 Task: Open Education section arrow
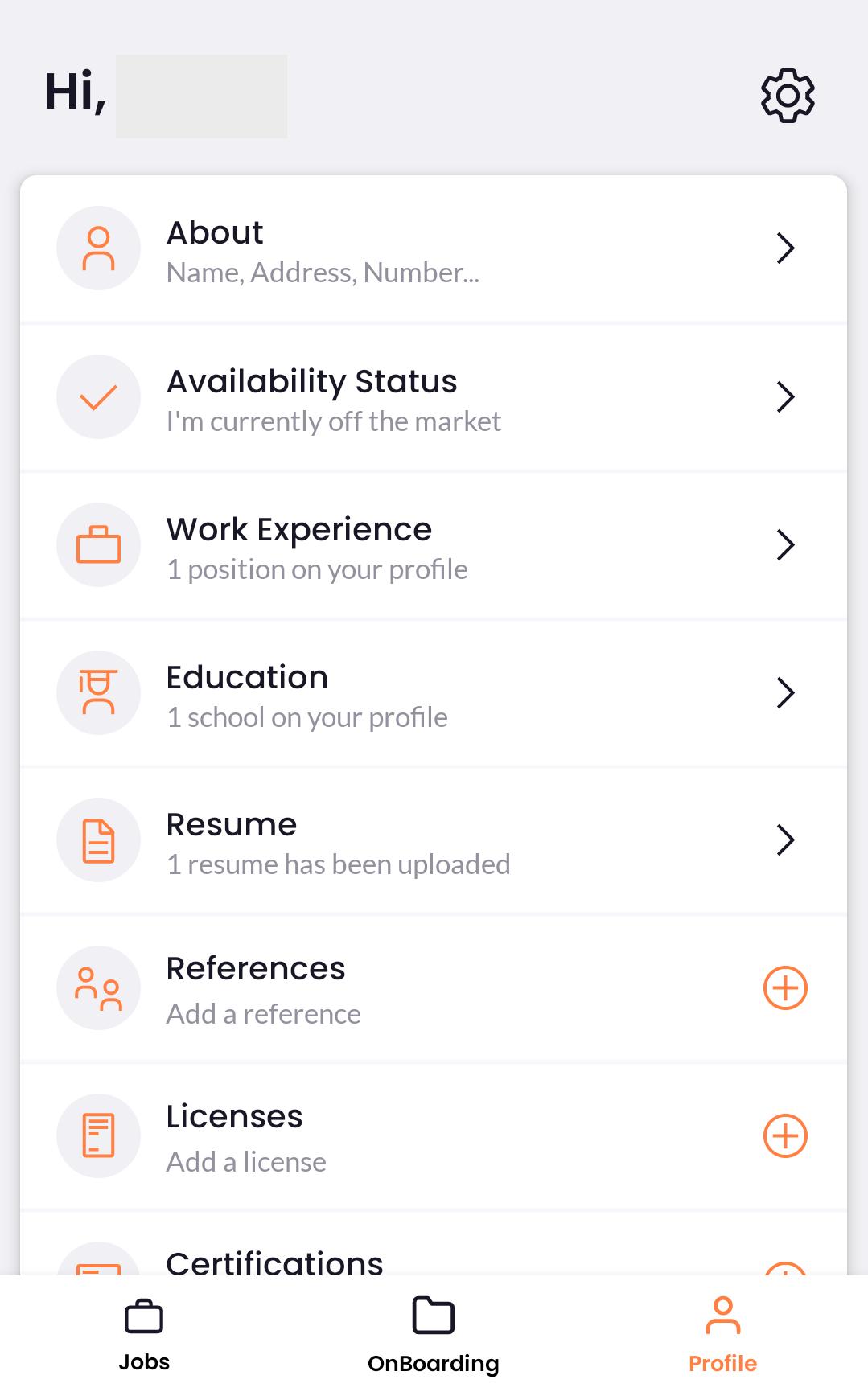tap(786, 692)
